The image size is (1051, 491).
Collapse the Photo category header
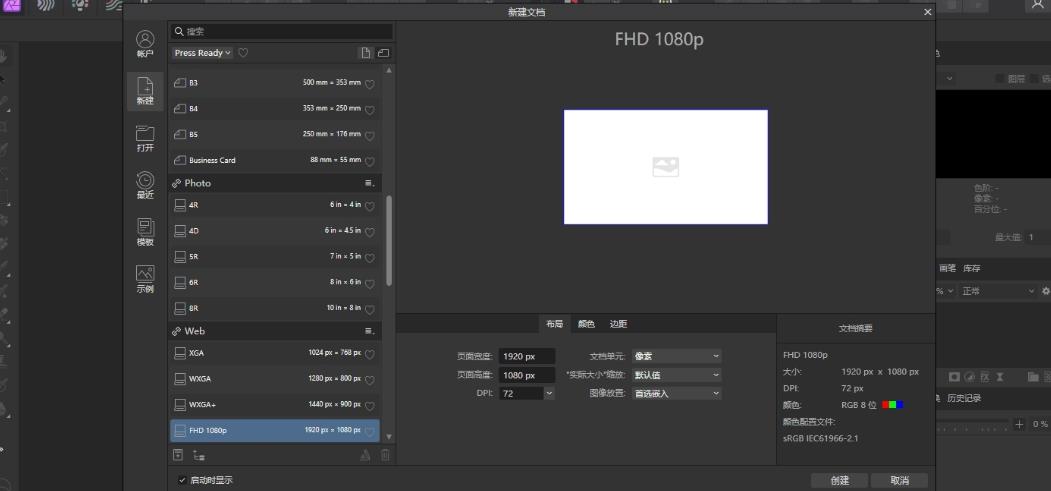point(275,183)
